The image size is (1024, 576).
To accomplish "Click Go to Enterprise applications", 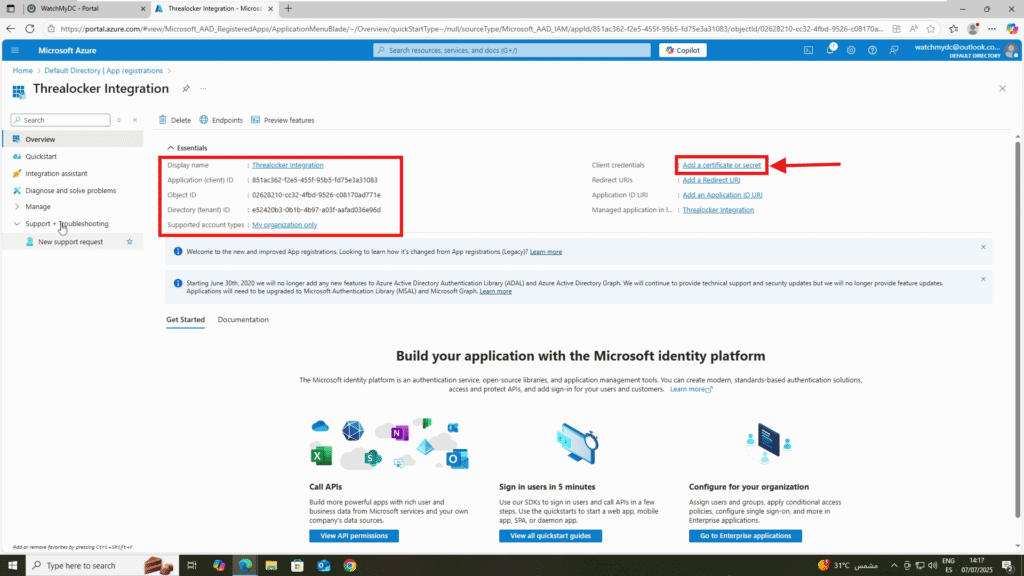I will pos(745,536).
